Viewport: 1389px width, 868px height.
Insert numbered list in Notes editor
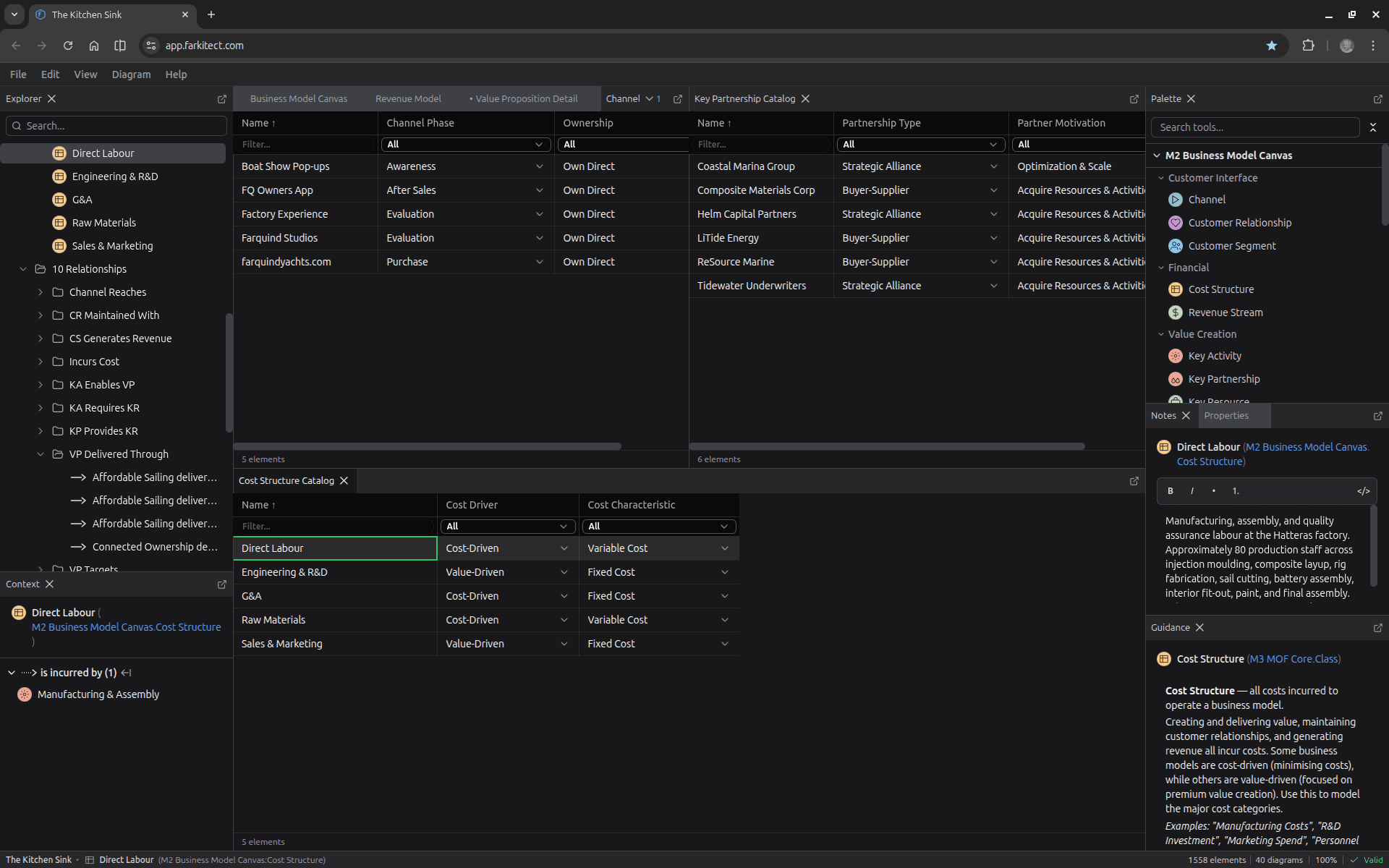click(1236, 491)
